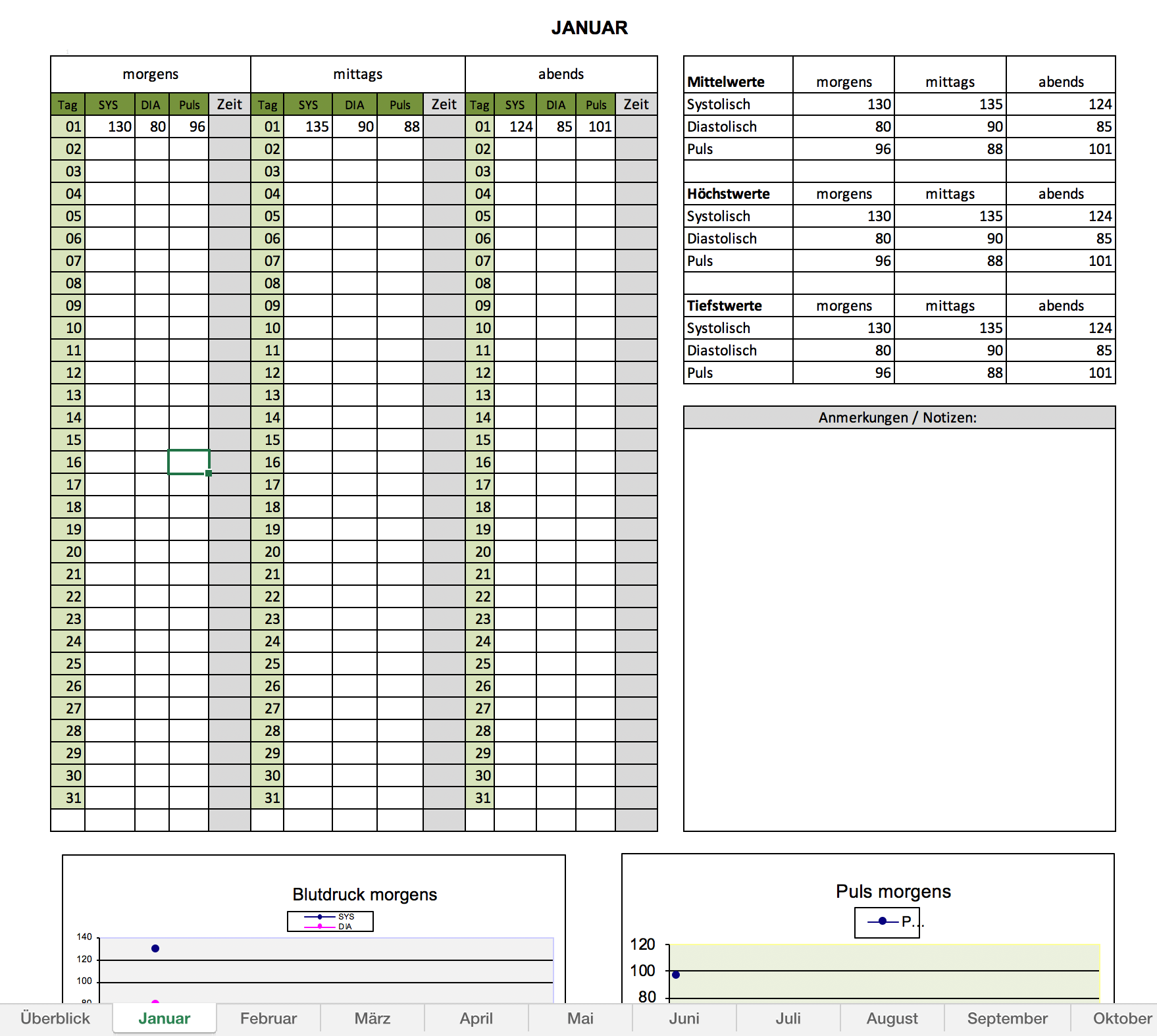The width and height of the screenshot is (1157, 1036).
Task: Select day 25 in the abends Tag column
Action: coord(480,663)
